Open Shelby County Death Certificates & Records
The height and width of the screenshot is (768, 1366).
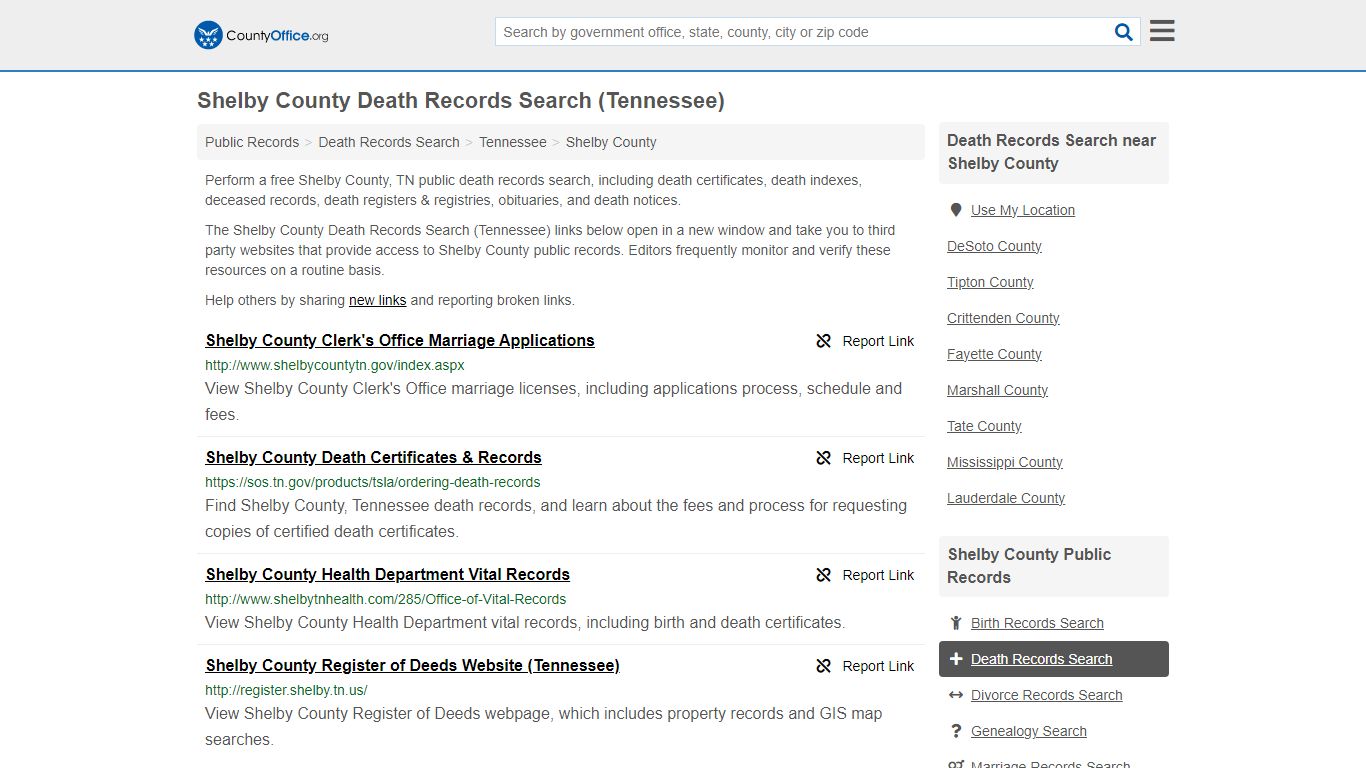(374, 457)
